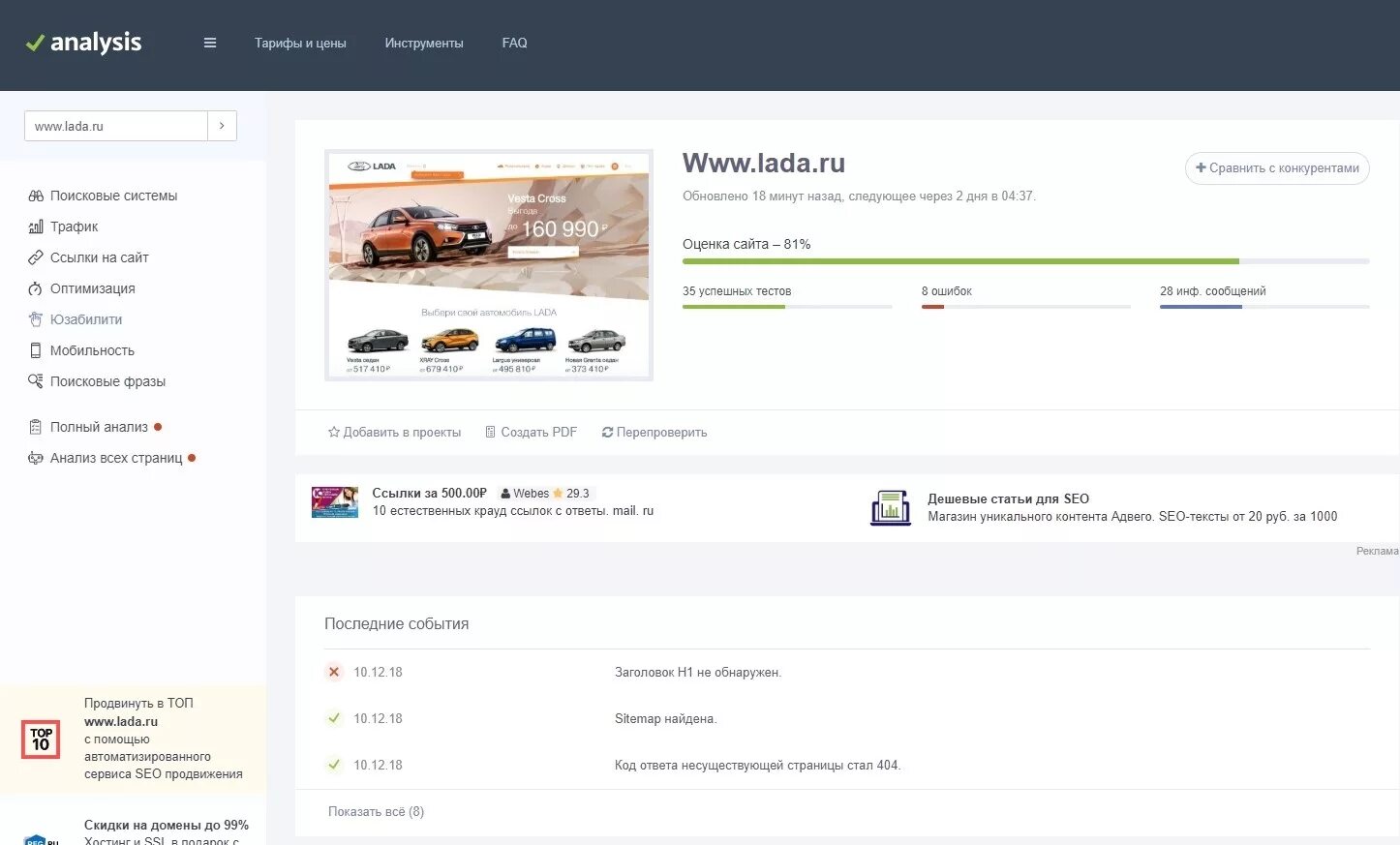Click stopwatch icon beside Оптимизация
Image resolution: width=1400 pixels, height=845 pixels.
pos(36,288)
